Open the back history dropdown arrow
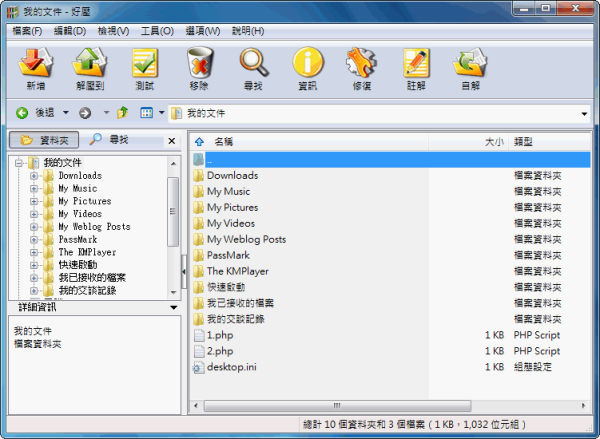Image resolution: width=600 pixels, height=439 pixels. (x=66, y=113)
